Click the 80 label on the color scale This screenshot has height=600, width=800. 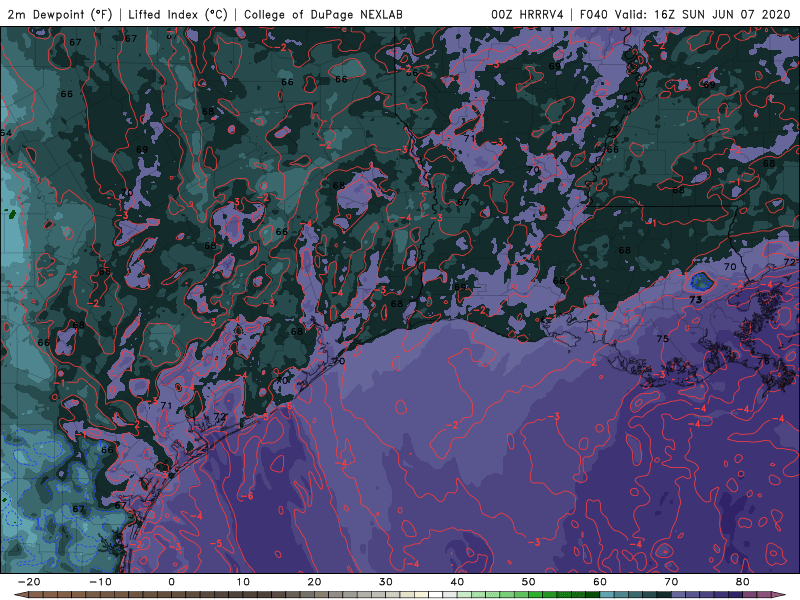743,582
